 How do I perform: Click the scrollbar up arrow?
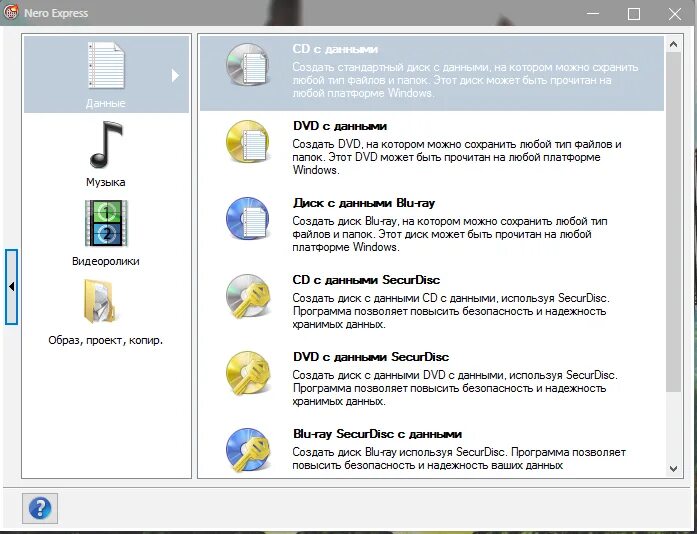pyautogui.click(x=673, y=44)
